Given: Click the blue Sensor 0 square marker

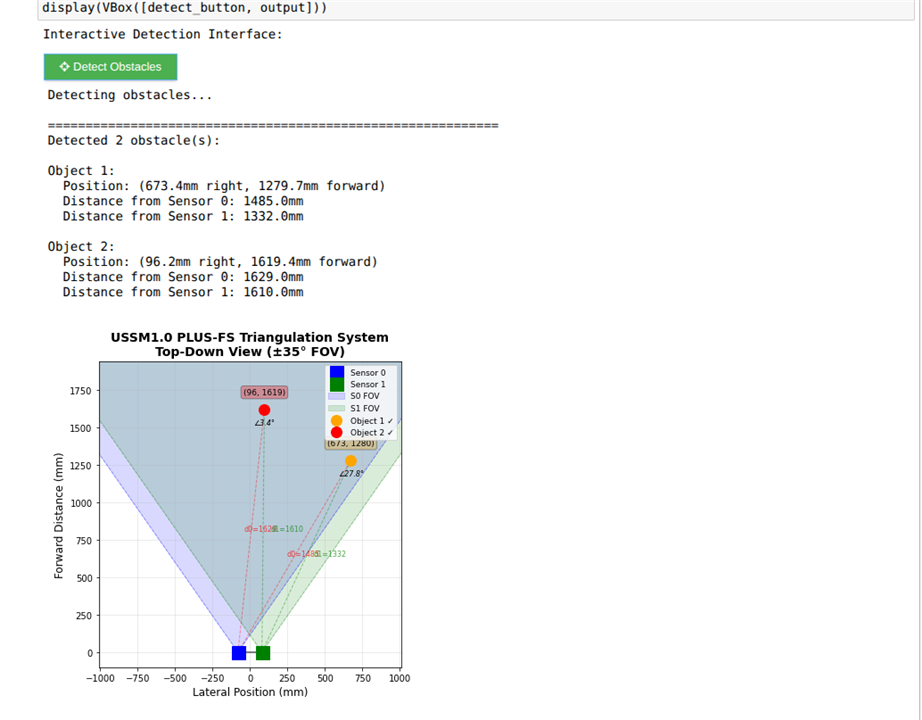Looking at the screenshot, I should (x=239, y=653).
